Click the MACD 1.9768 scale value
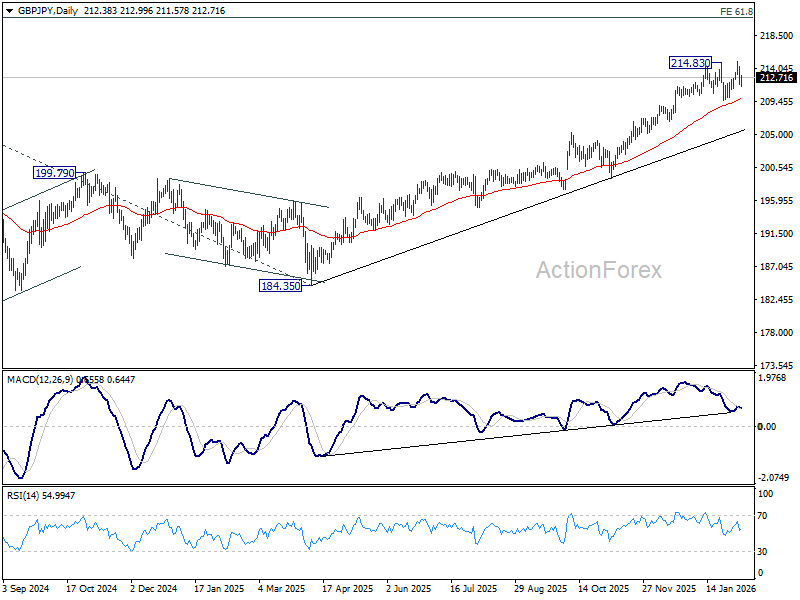Viewport: 800px width, 600px height. (773, 378)
